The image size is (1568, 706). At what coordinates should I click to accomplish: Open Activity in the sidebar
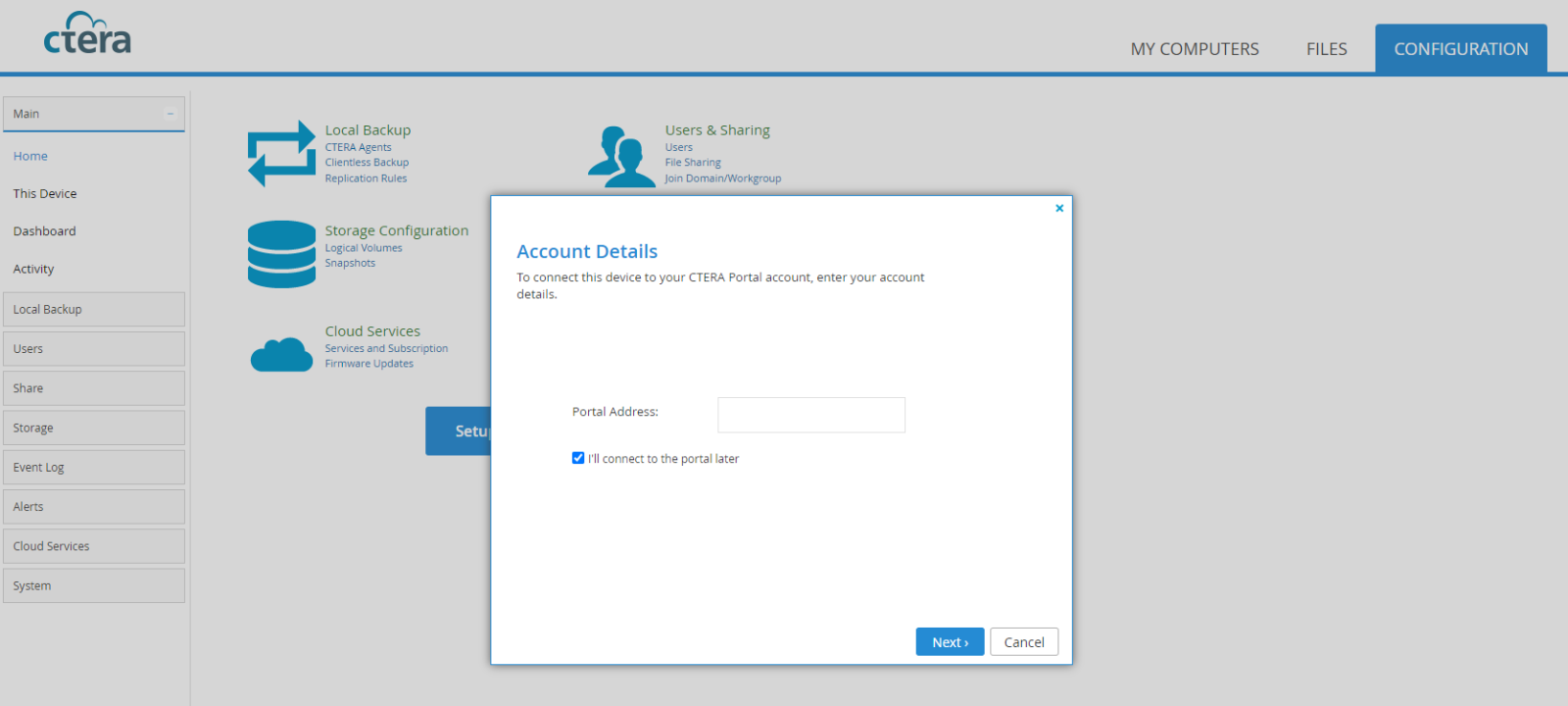[33, 269]
